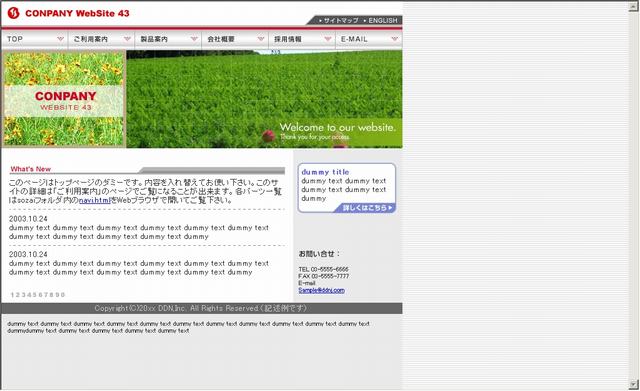Click the TEL 03-5555-6666 text
Image resolution: width=640 pixels, height=391 pixels.
point(323,269)
